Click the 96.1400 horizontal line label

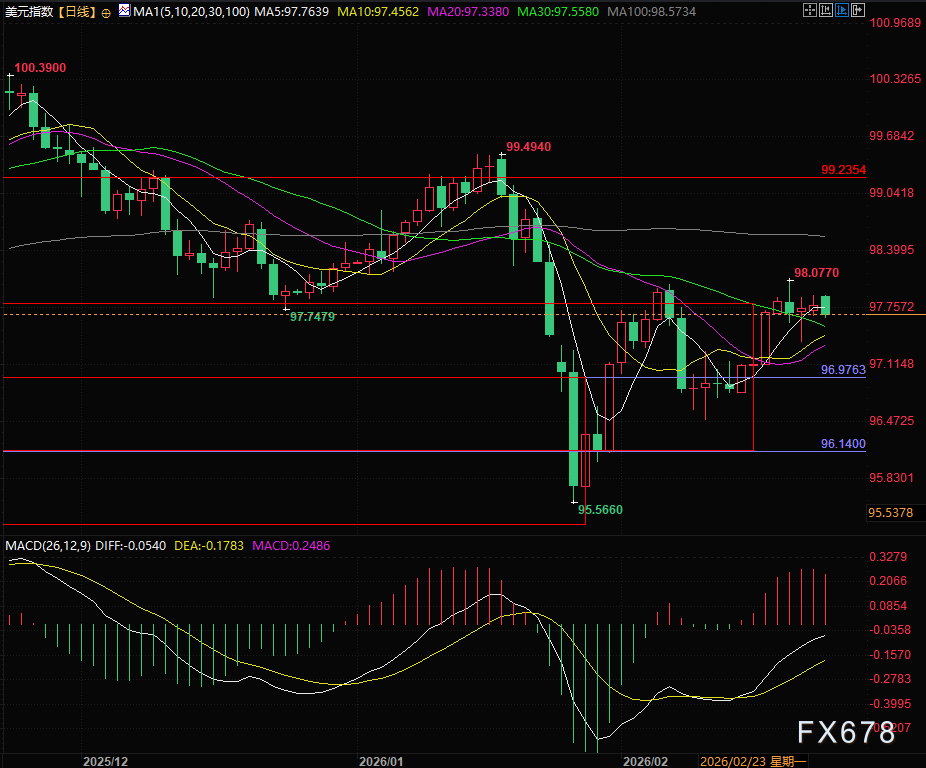coord(843,444)
